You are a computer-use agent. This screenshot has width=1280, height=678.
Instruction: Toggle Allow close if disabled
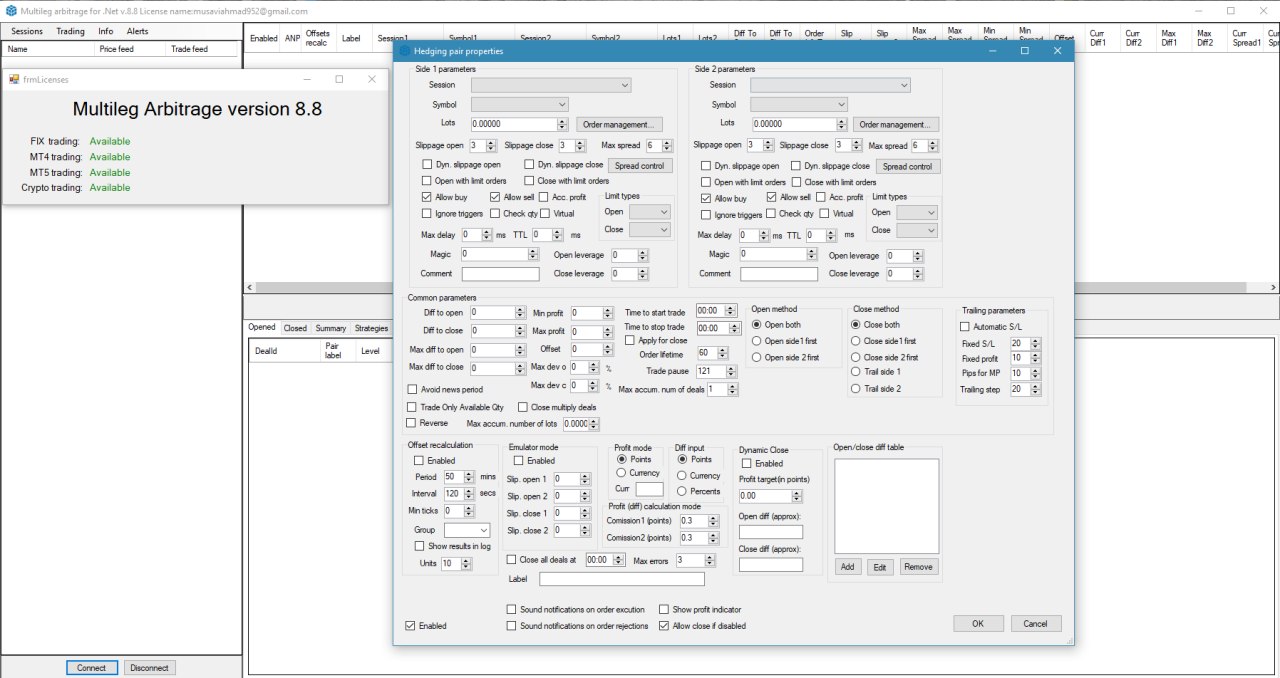point(664,626)
